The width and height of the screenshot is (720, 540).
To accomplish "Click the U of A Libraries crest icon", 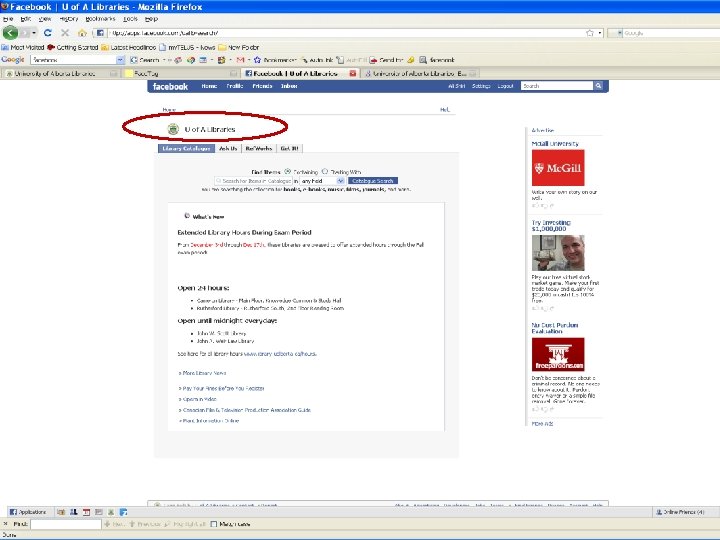I will tap(173, 129).
